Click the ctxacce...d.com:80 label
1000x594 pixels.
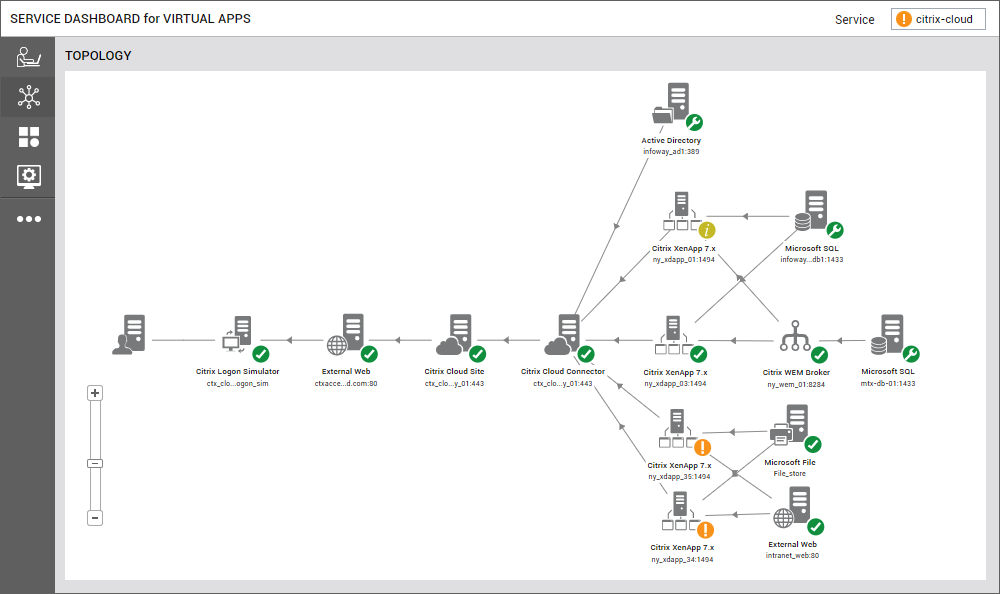(x=346, y=383)
